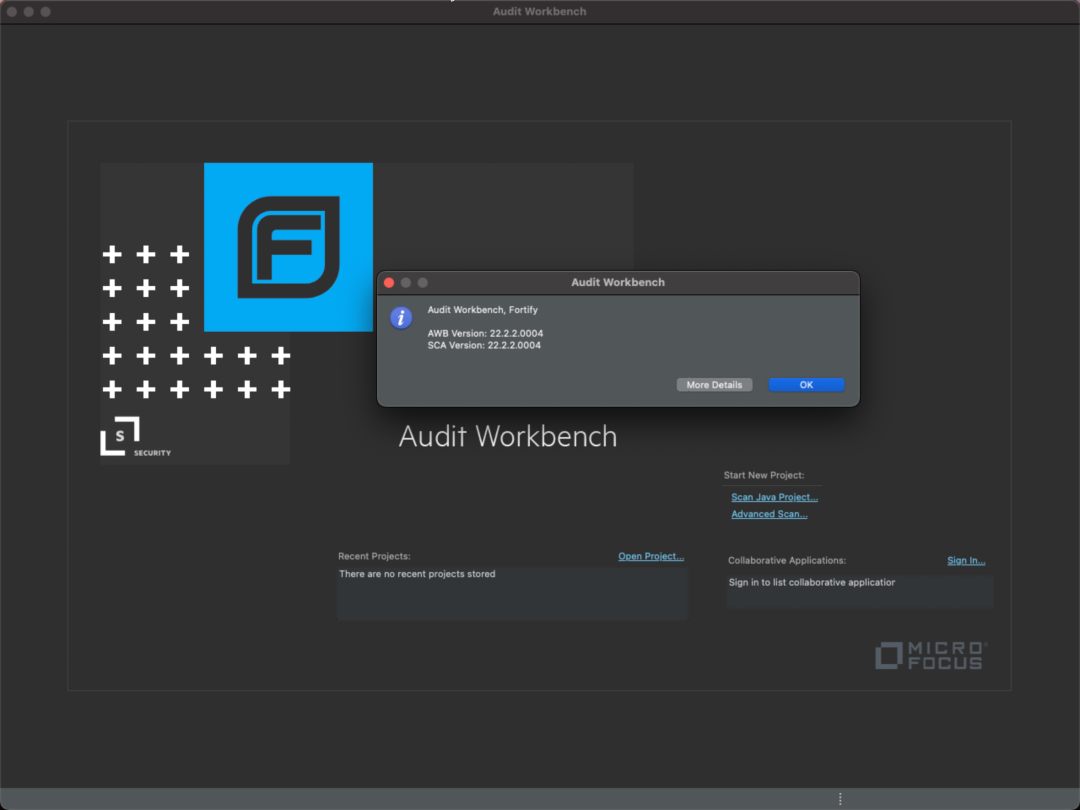Open More Details about the version
This screenshot has width=1080, height=810.
coord(714,384)
